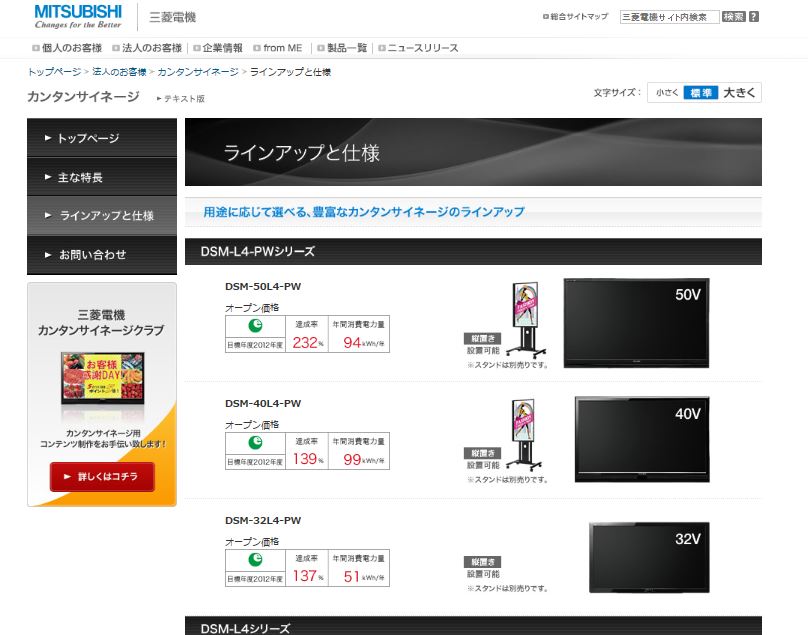Open the ニュースリリース menu
The height and width of the screenshot is (635, 808).
[418, 48]
